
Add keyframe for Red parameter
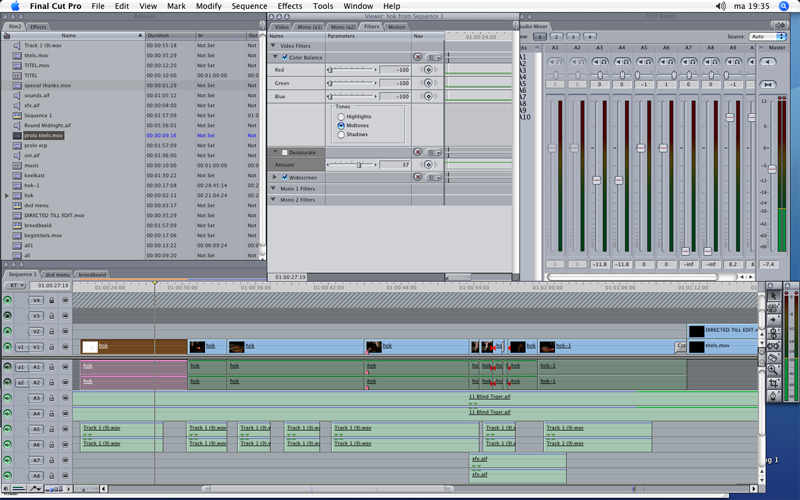point(428,70)
